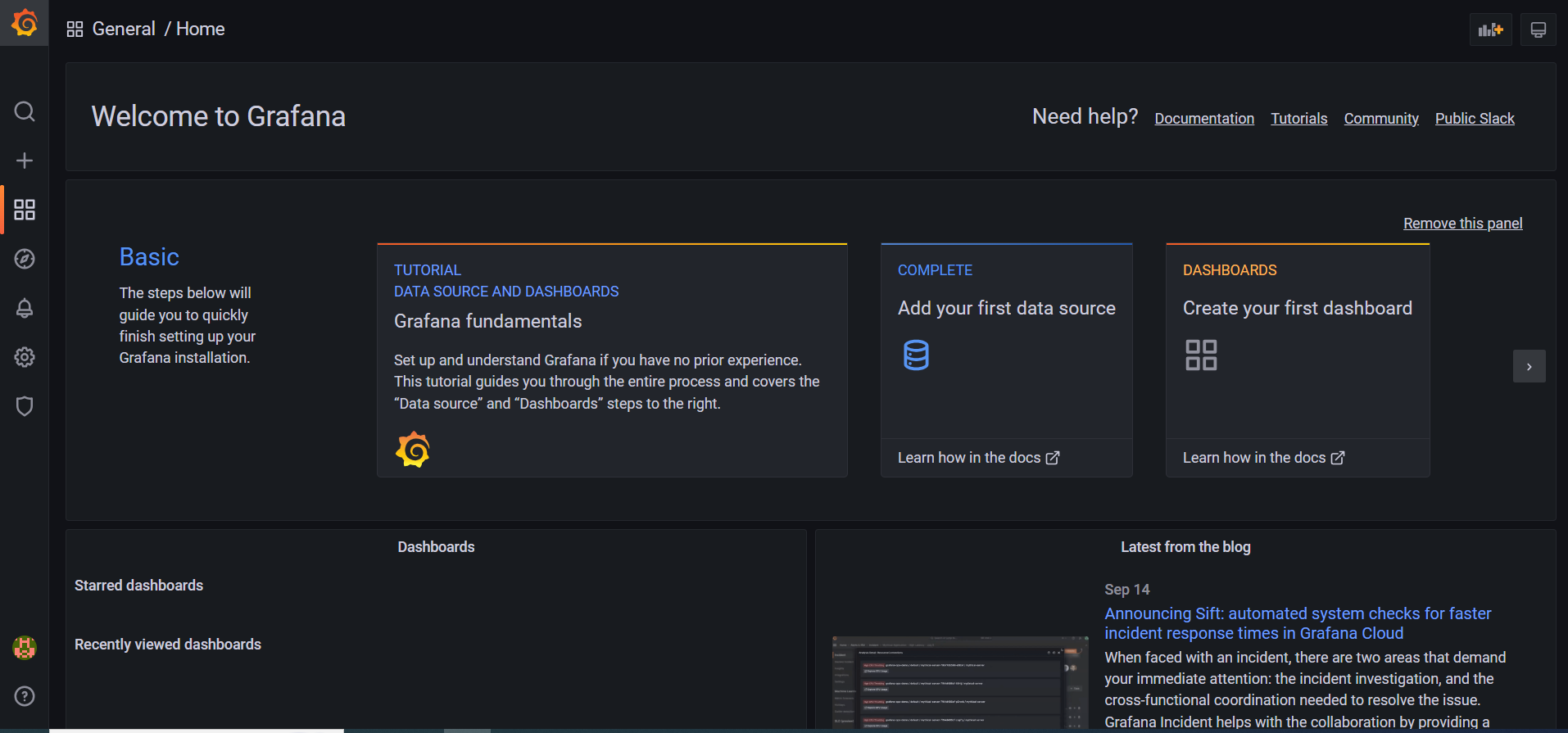1568x733 pixels.
Task: Open the Tutorials link
Action: (1299, 119)
